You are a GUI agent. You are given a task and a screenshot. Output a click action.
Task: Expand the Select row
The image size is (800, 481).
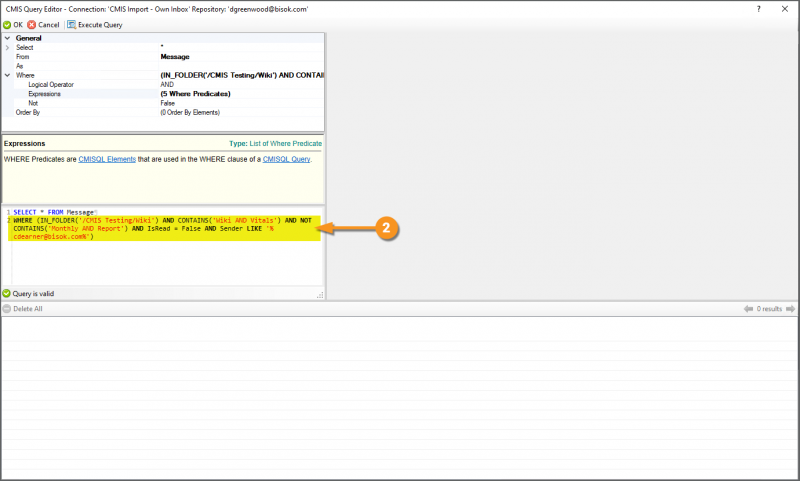point(7,47)
